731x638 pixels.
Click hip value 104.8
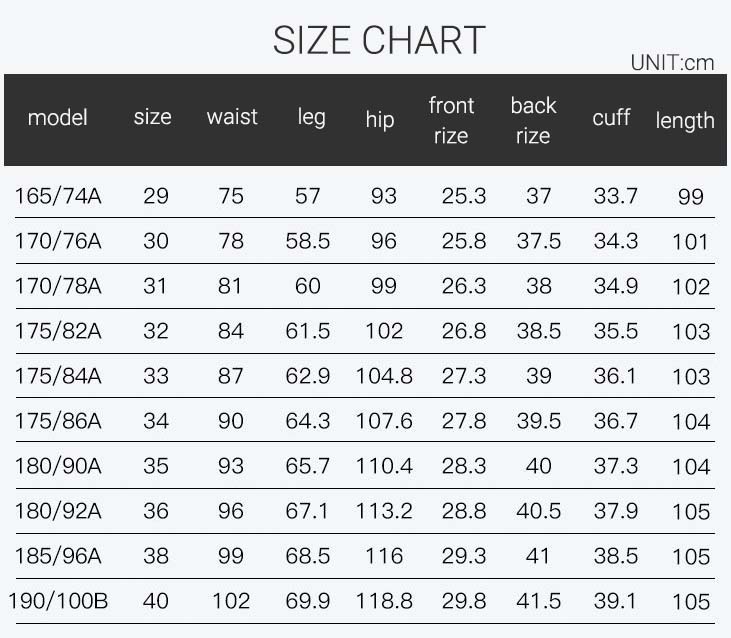(x=384, y=376)
